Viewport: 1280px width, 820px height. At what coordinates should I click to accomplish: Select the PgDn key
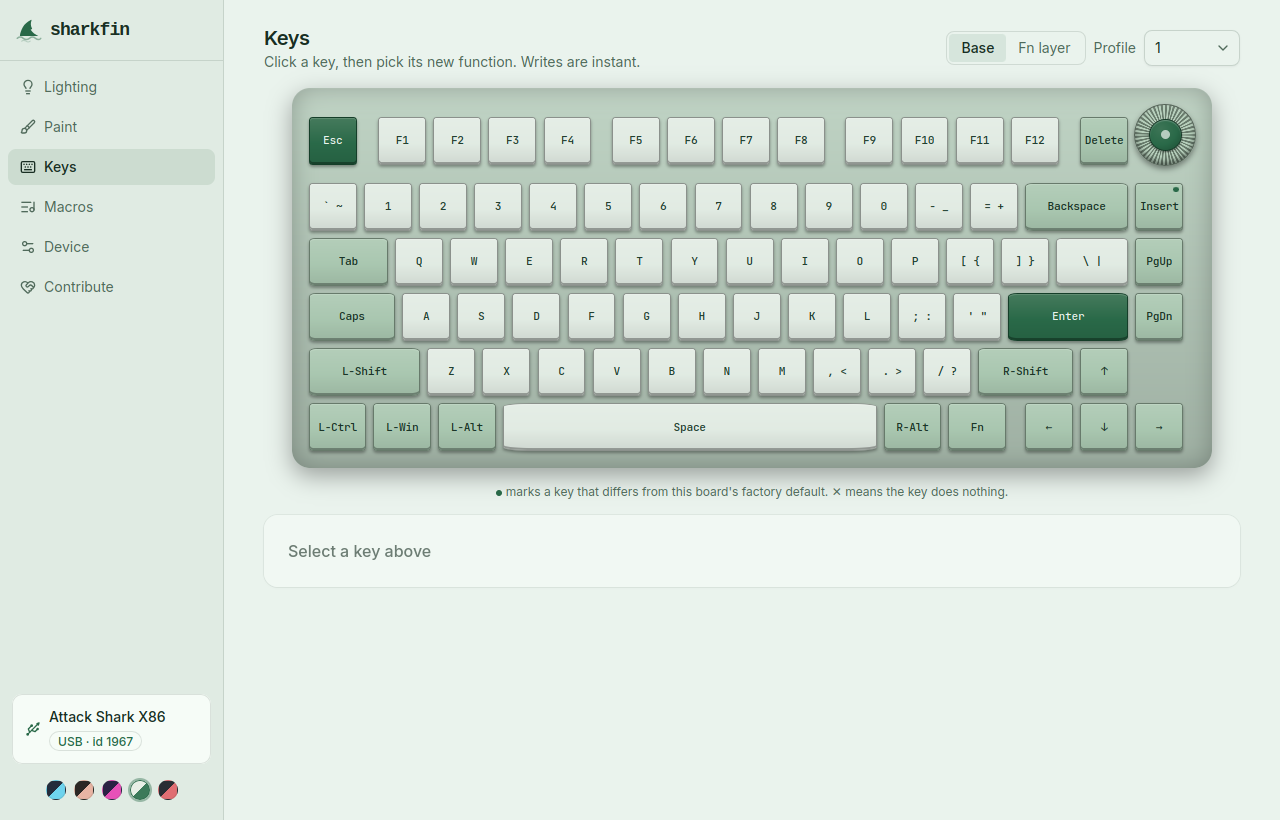[x=1159, y=316]
